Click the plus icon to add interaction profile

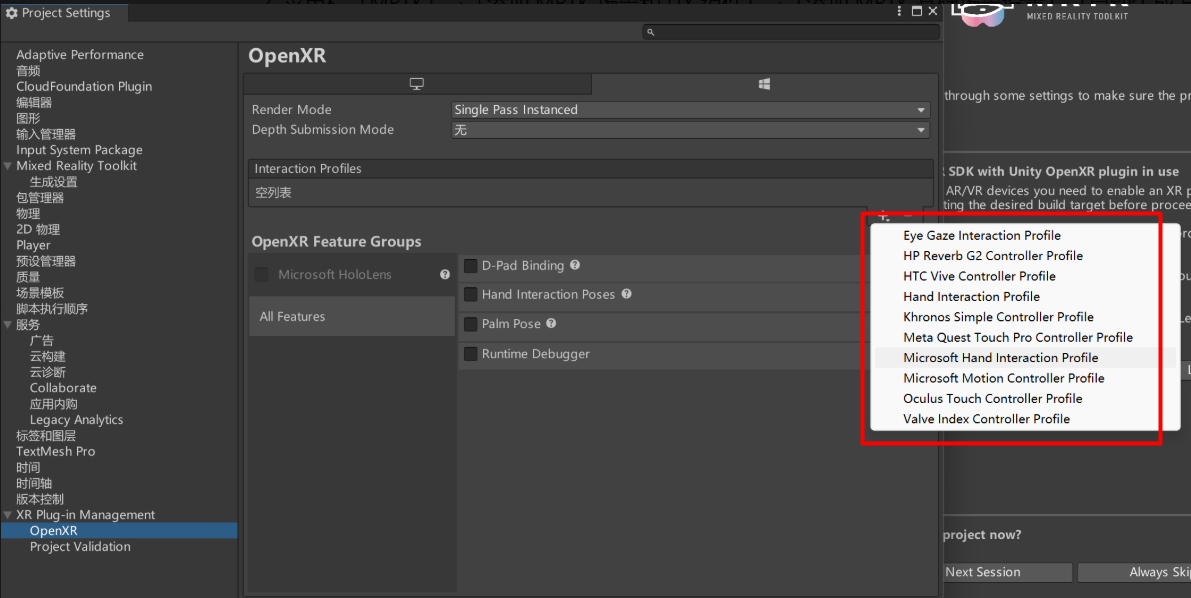pyautogui.click(x=884, y=216)
